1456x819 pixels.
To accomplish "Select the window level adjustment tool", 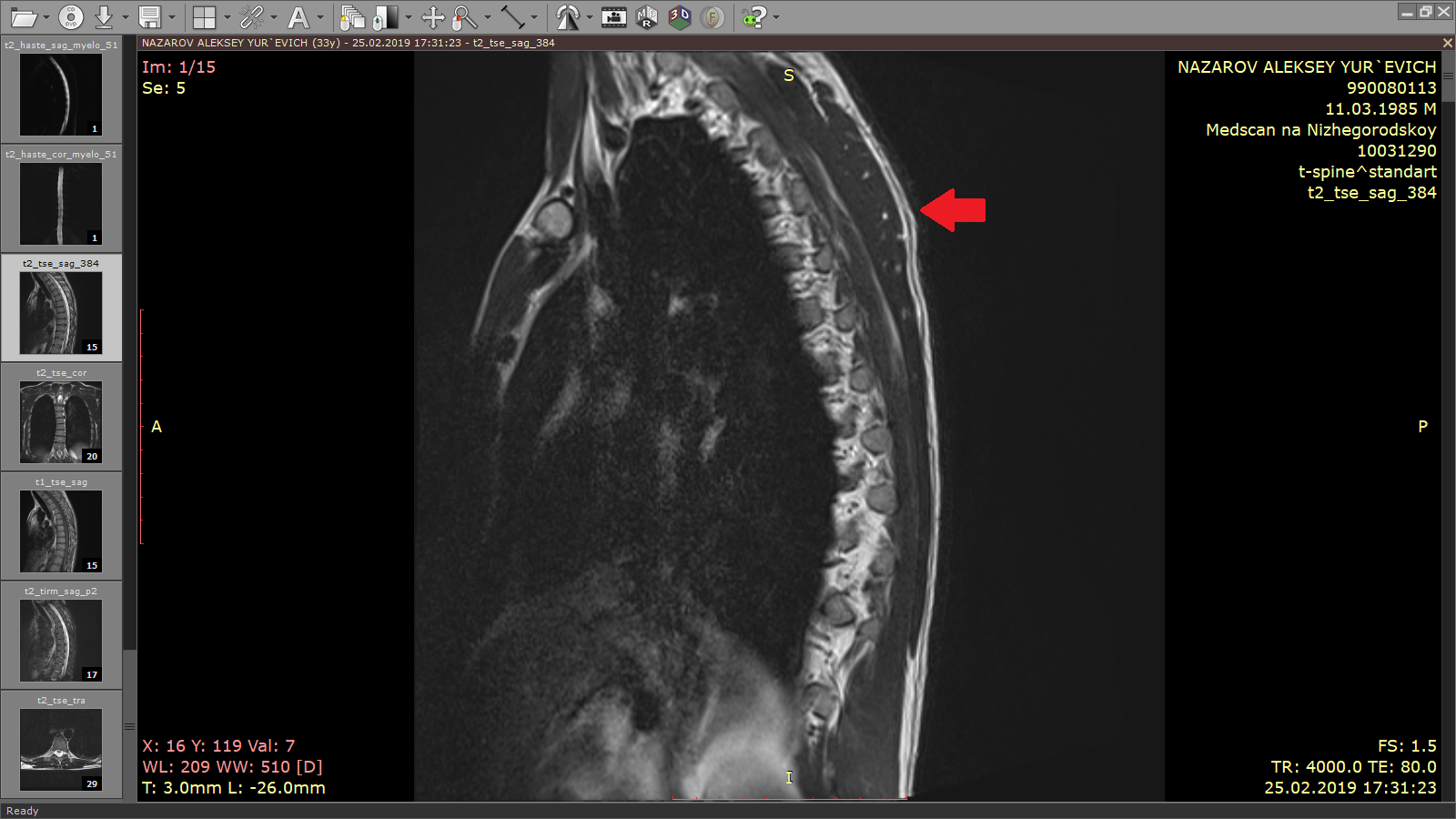I will (x=386, y=16).
